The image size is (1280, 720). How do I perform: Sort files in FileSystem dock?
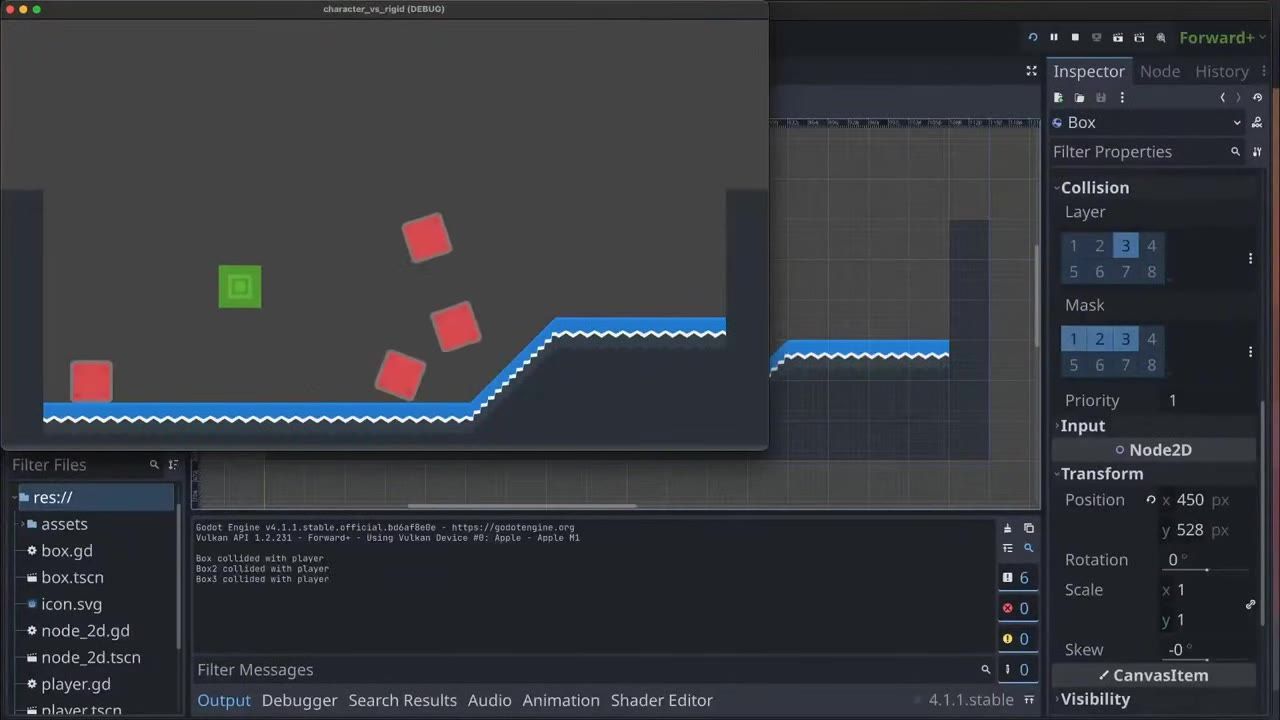click(x=173, y=465)
